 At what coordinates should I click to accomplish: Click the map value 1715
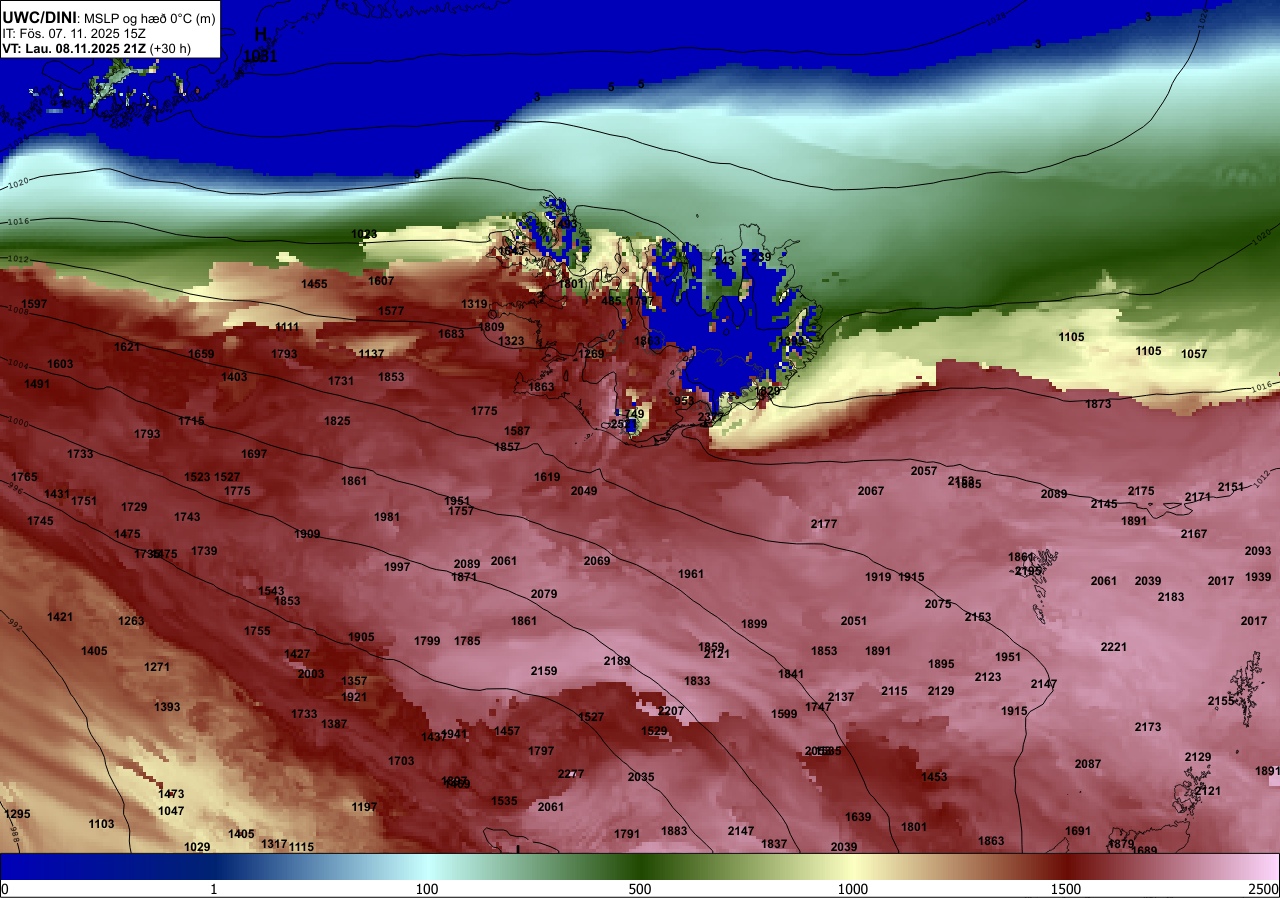click(x=191, y=421)
